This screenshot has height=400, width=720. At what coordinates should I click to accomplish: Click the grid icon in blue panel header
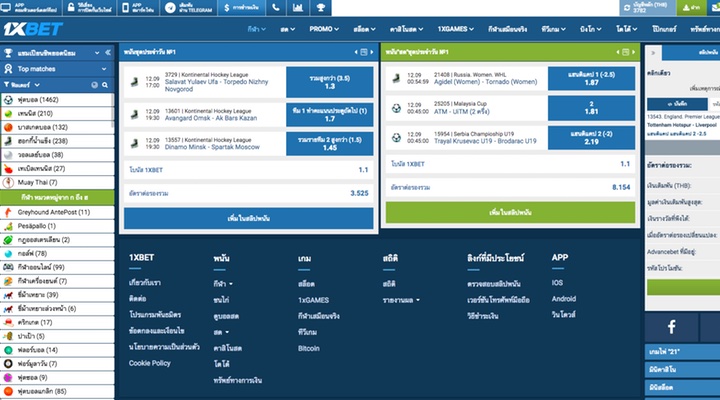pos(364,52)
